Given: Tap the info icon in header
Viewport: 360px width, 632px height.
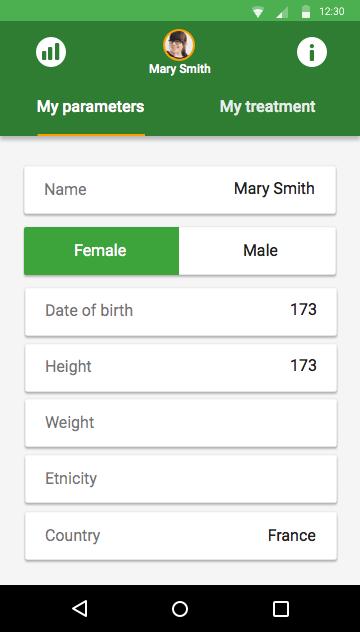Looking at the screenshot, I should [x=312, y=52].
